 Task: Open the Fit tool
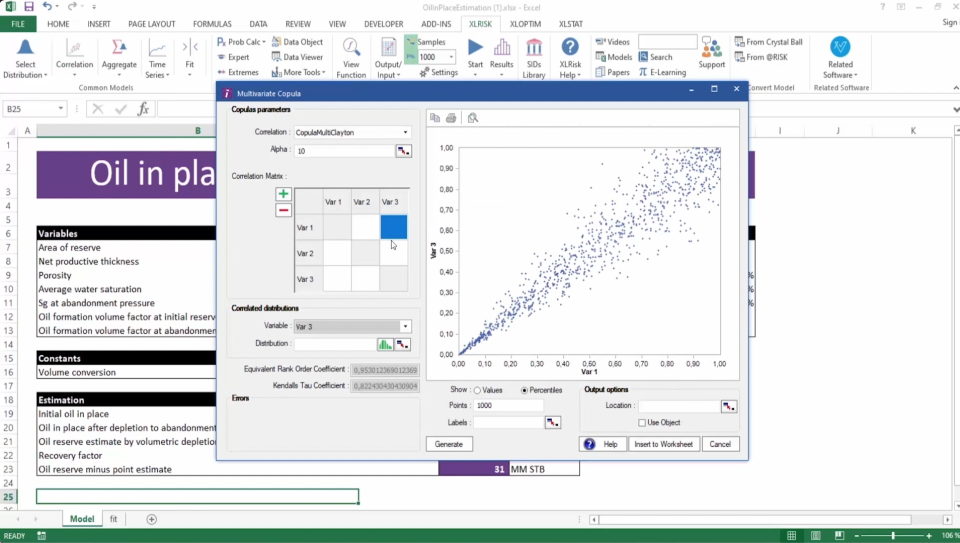[x=190, y=59]
